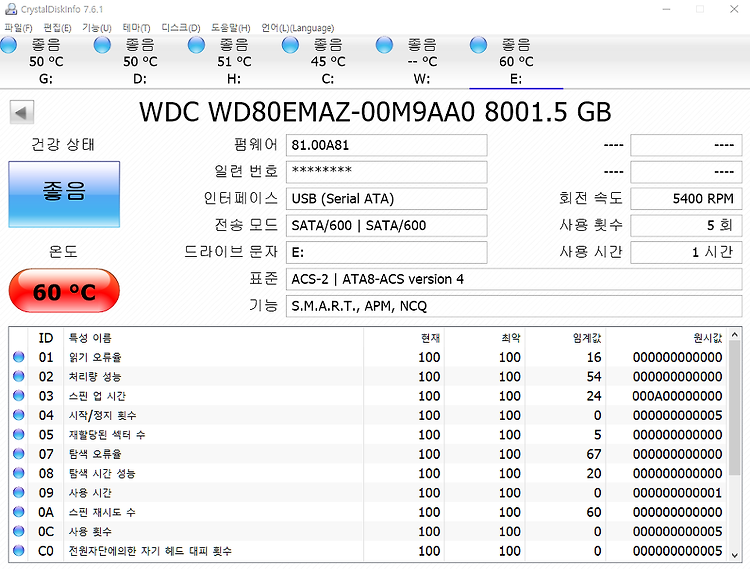Select drive E: status orb at 60 °C
The width and height of the screenshot is (750, 569).
click(478, 45)
